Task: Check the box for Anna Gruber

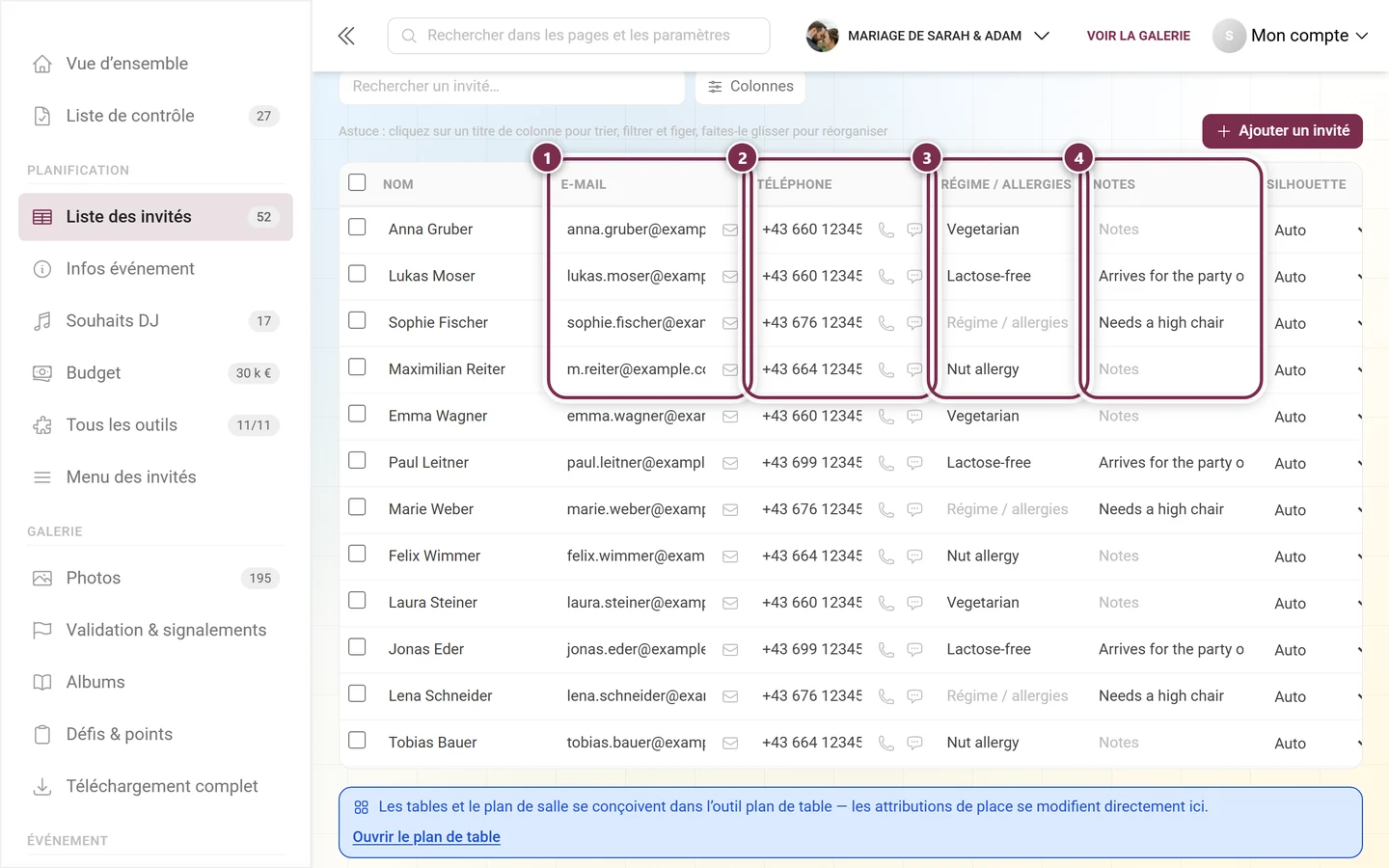Action: click(357, 227)
